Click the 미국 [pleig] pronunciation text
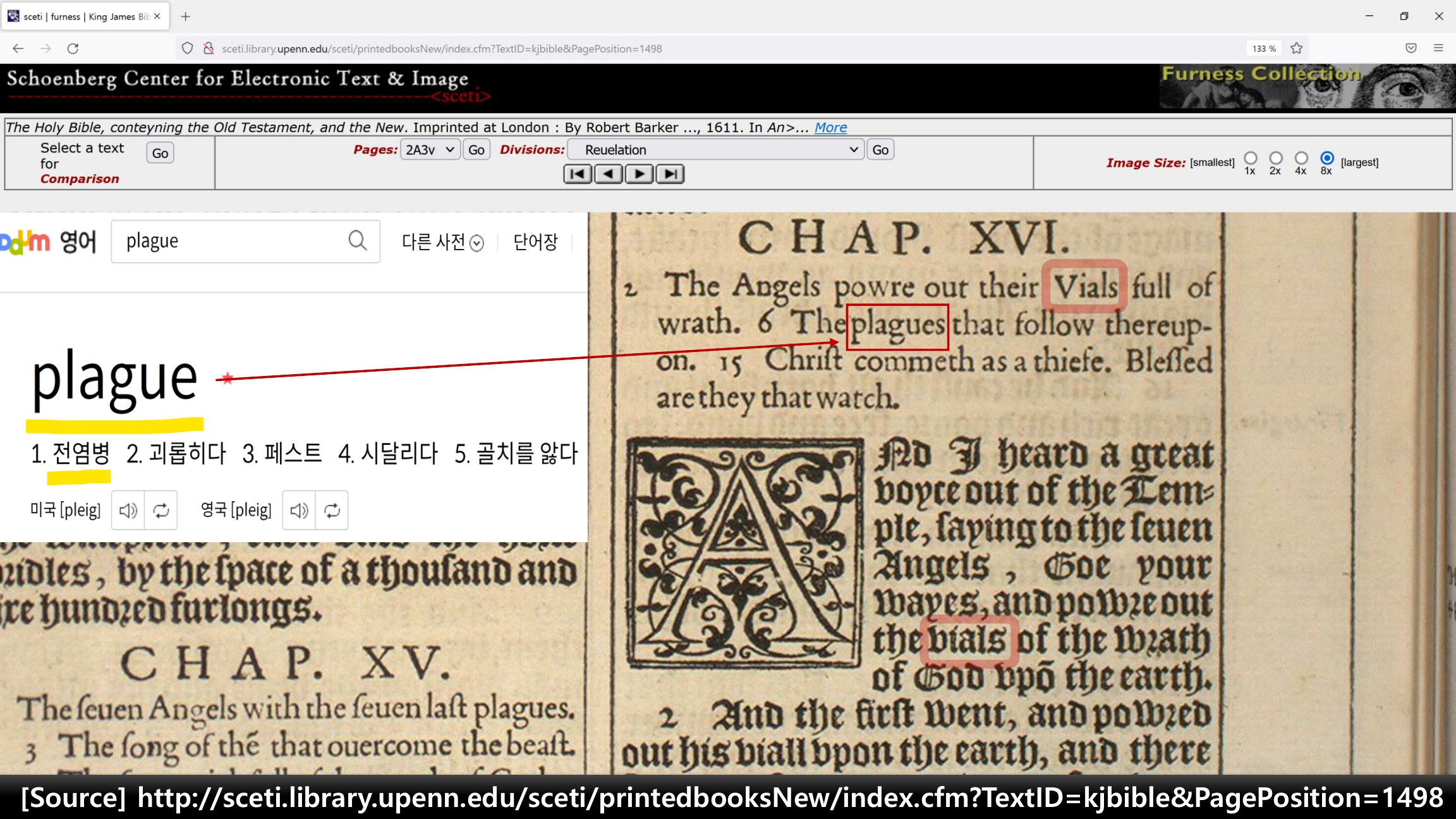 (66, 510)
